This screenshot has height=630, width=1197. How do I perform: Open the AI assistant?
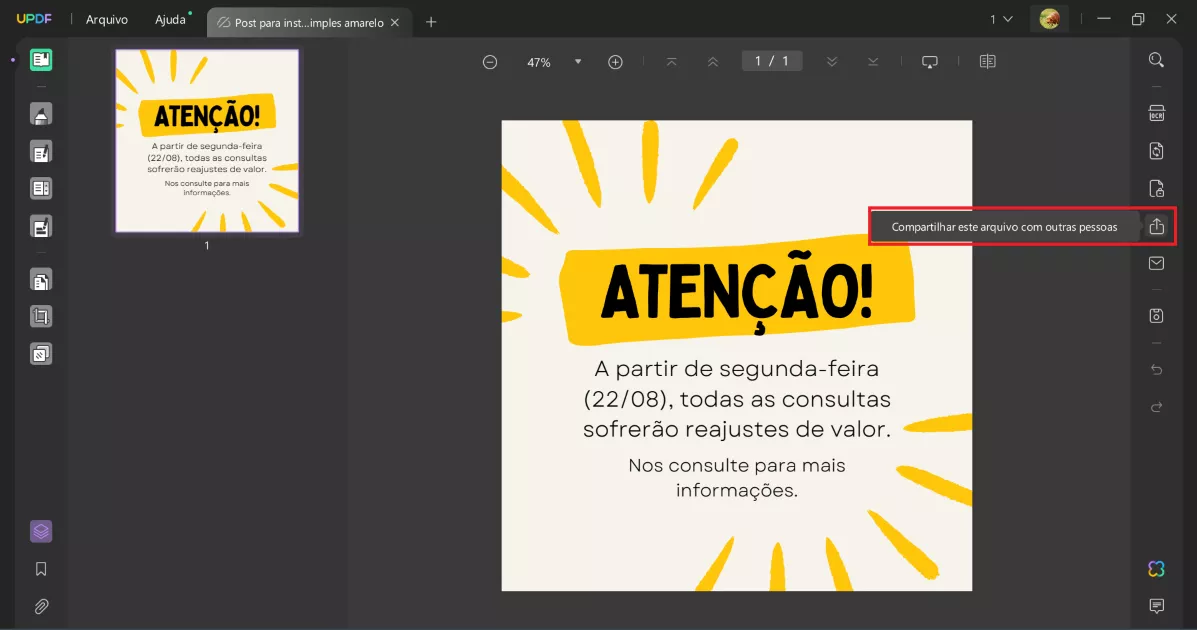coord(1156,568)
